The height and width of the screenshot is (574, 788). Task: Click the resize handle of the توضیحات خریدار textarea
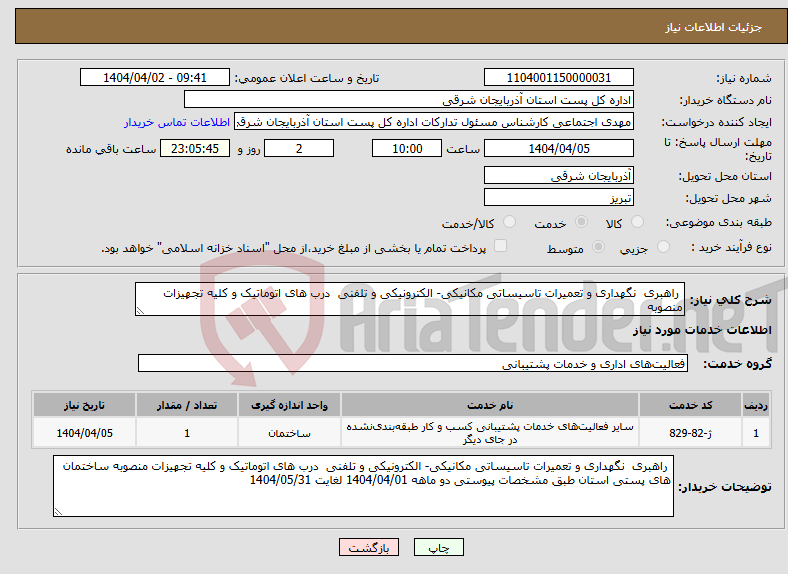(x=58, y=512)
